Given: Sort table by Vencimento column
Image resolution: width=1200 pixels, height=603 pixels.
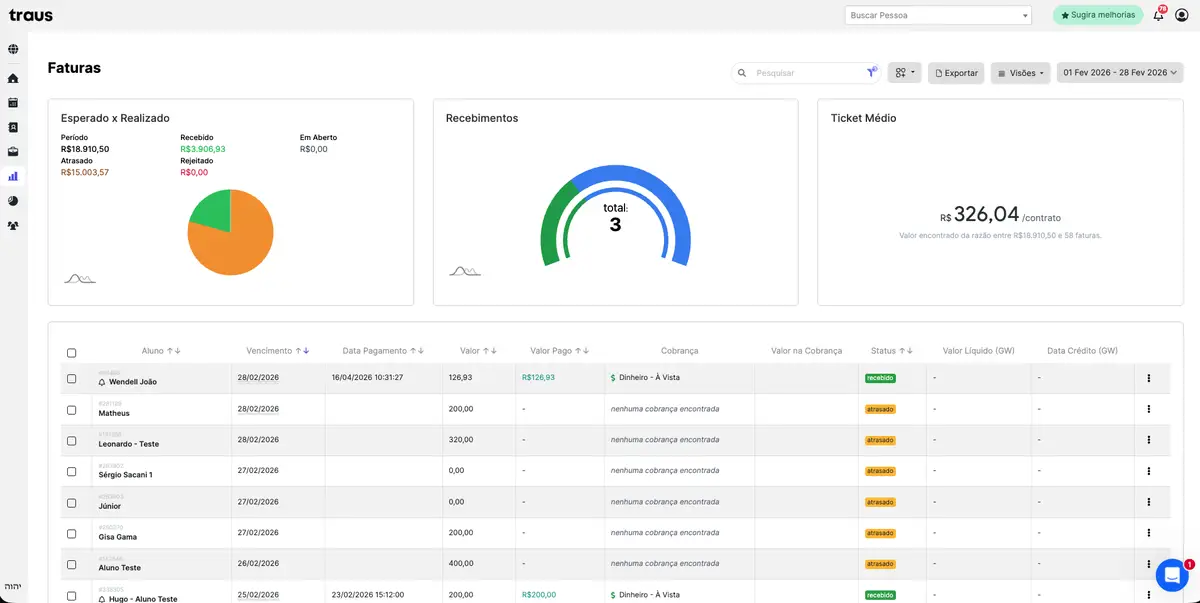Looking at the screenshot, I should [x=278, y=351].
